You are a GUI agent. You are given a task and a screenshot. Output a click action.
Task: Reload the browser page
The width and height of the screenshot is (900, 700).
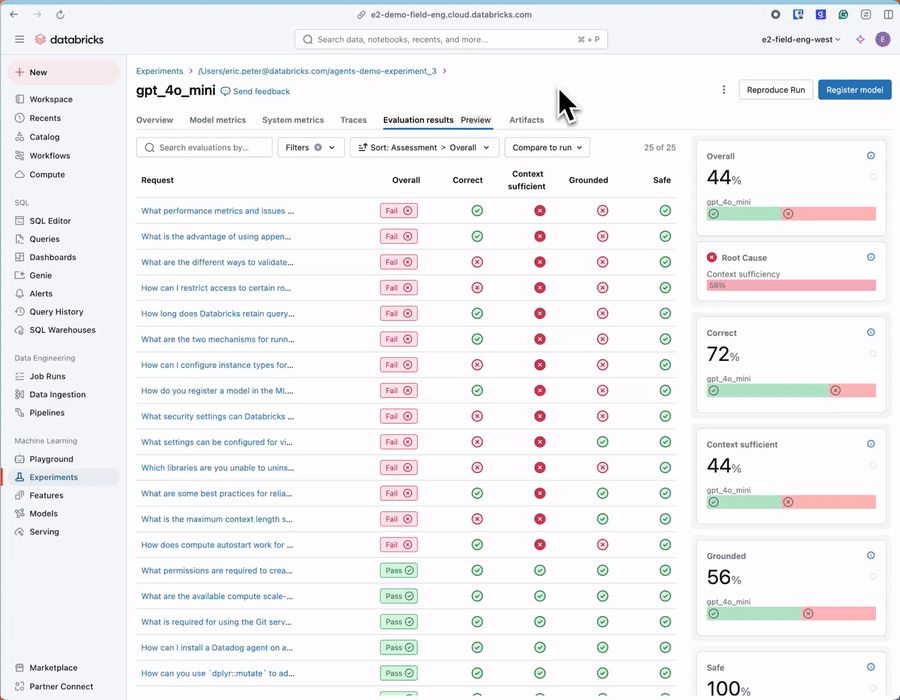point(60,15)
